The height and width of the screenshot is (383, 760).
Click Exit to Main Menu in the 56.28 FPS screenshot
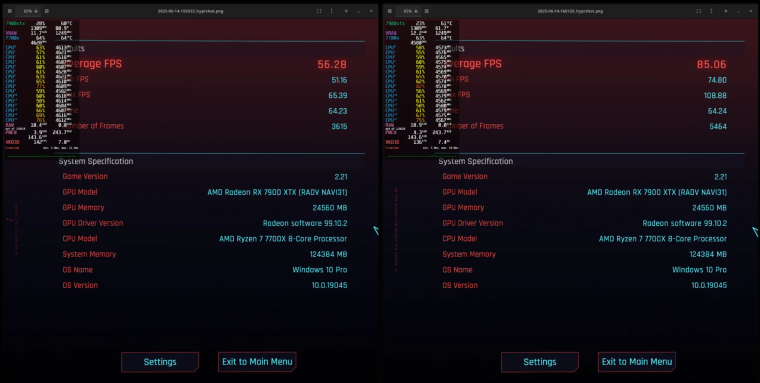pos(257,362)
